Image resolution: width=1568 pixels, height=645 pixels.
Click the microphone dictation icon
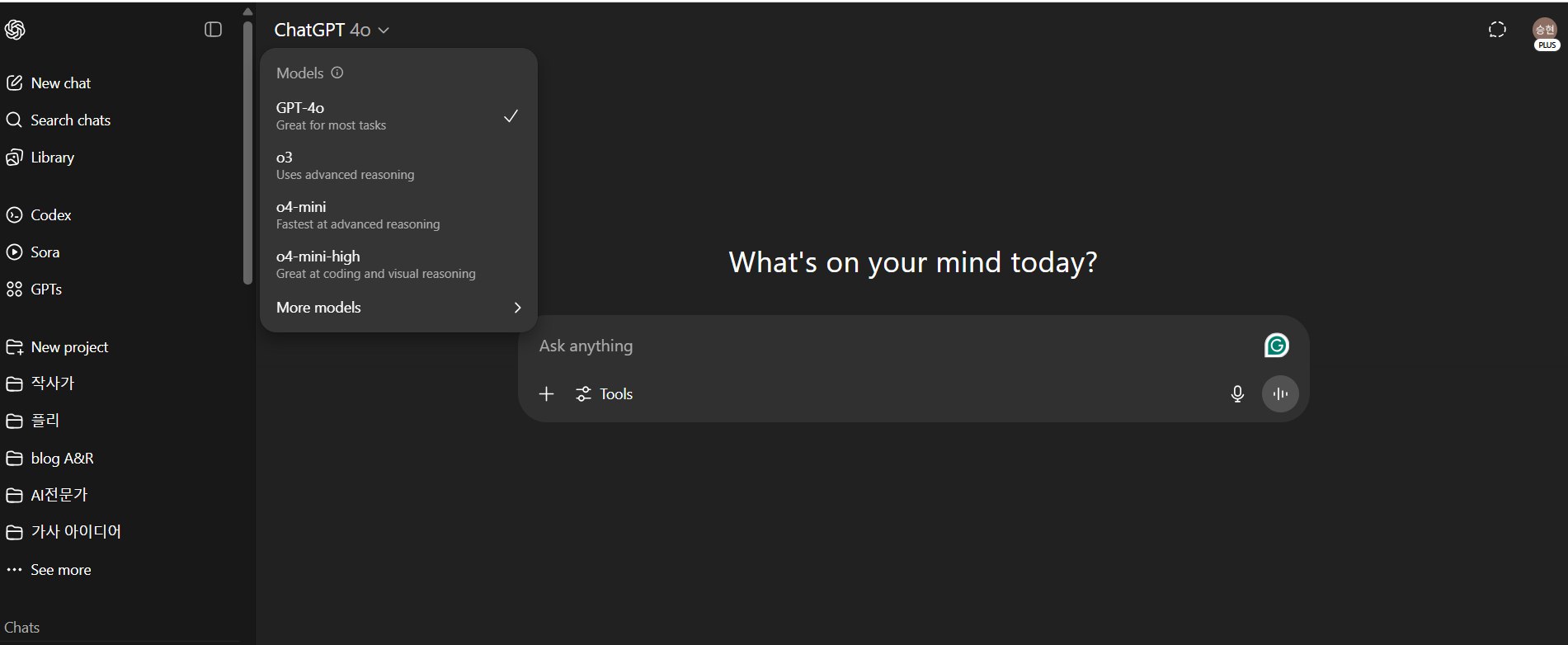(1237, 394)
